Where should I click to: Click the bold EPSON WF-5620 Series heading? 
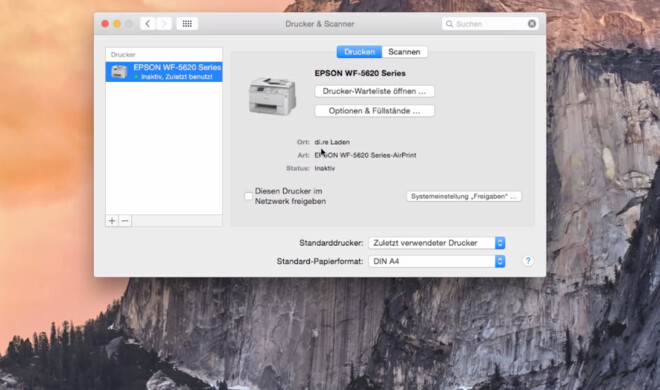(x=360, y=73)
